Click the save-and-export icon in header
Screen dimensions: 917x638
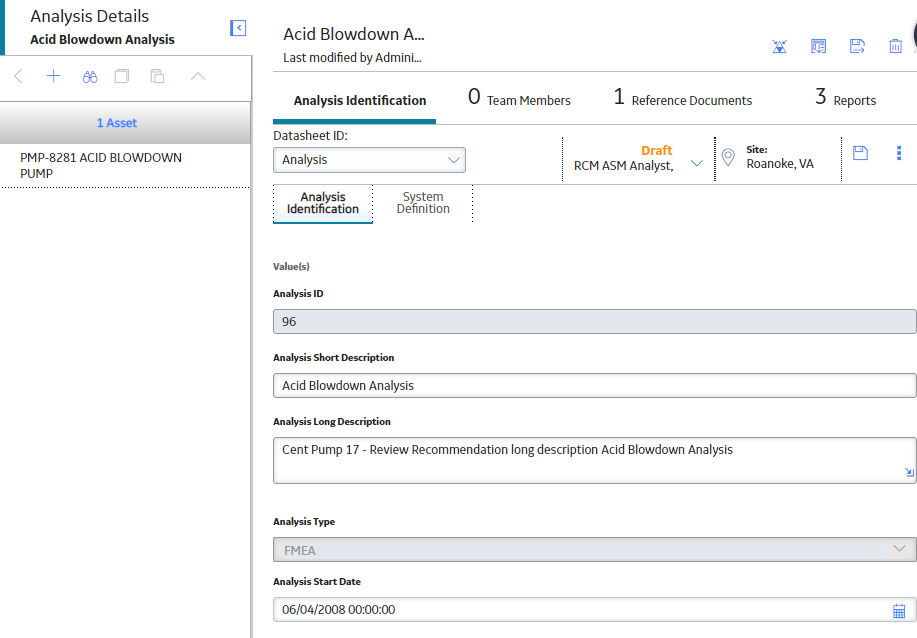pos(857,46)
